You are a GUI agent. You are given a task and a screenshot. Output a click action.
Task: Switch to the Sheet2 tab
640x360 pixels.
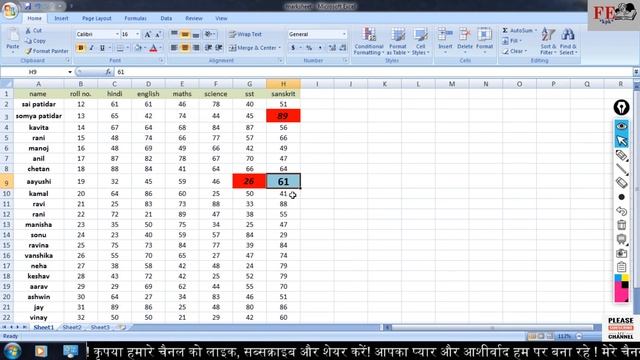pyautogui.click(x=72, y=327)
